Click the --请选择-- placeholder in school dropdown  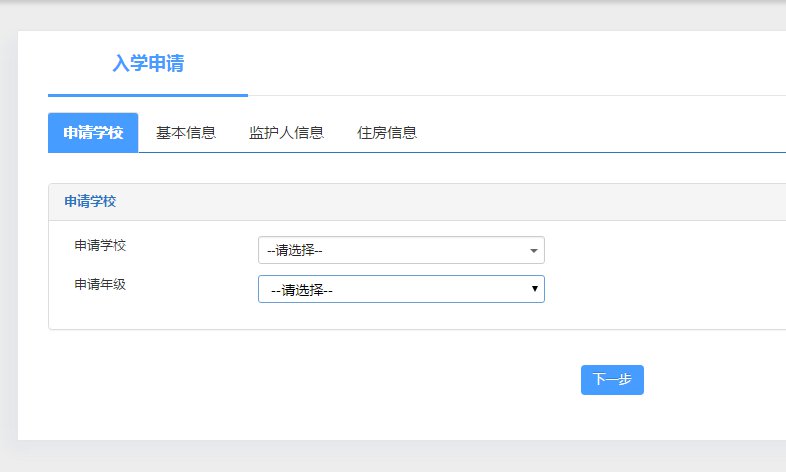click(x=295, y=251)
